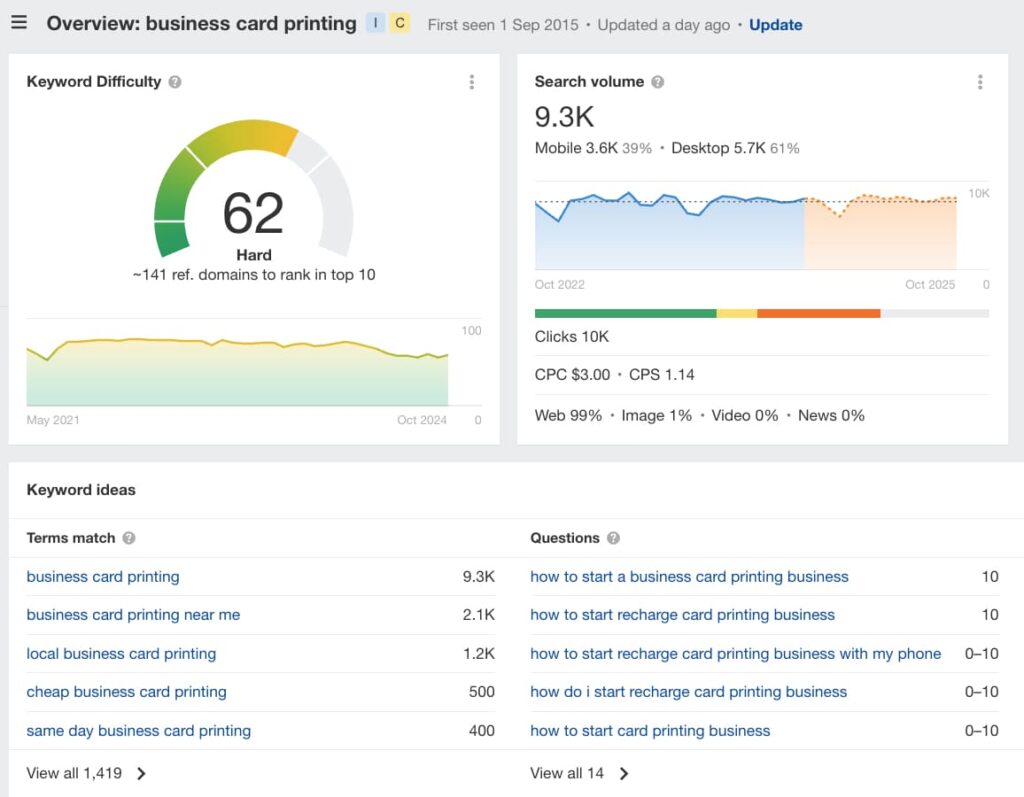Click 'View all 14' questions link

pos(579,773)
